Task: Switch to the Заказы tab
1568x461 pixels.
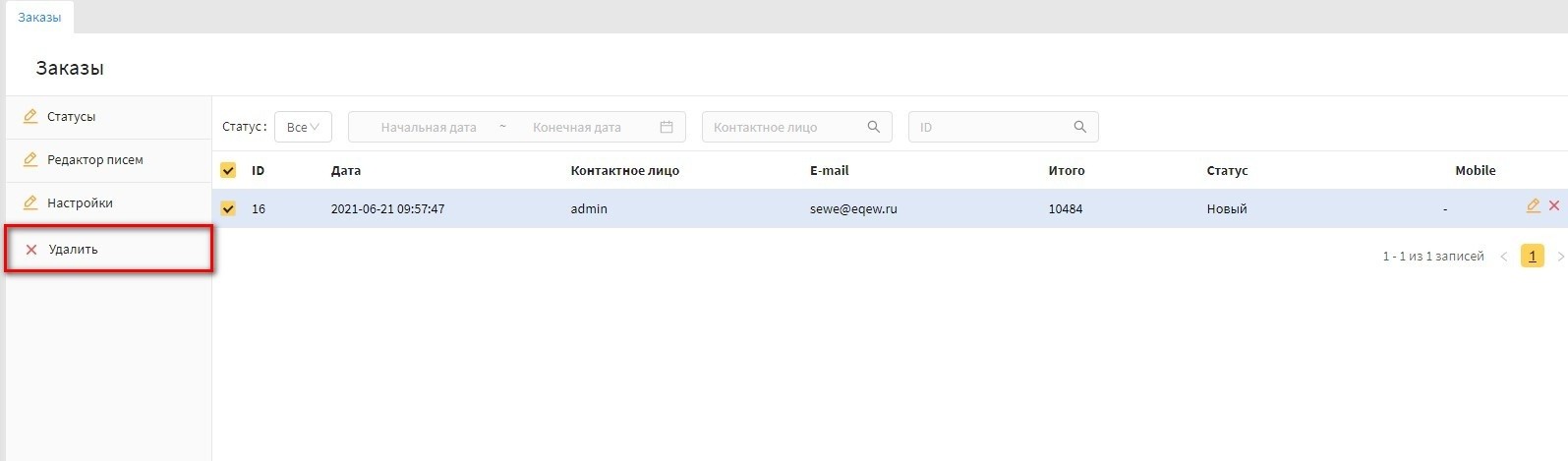Action: point(39,18)
